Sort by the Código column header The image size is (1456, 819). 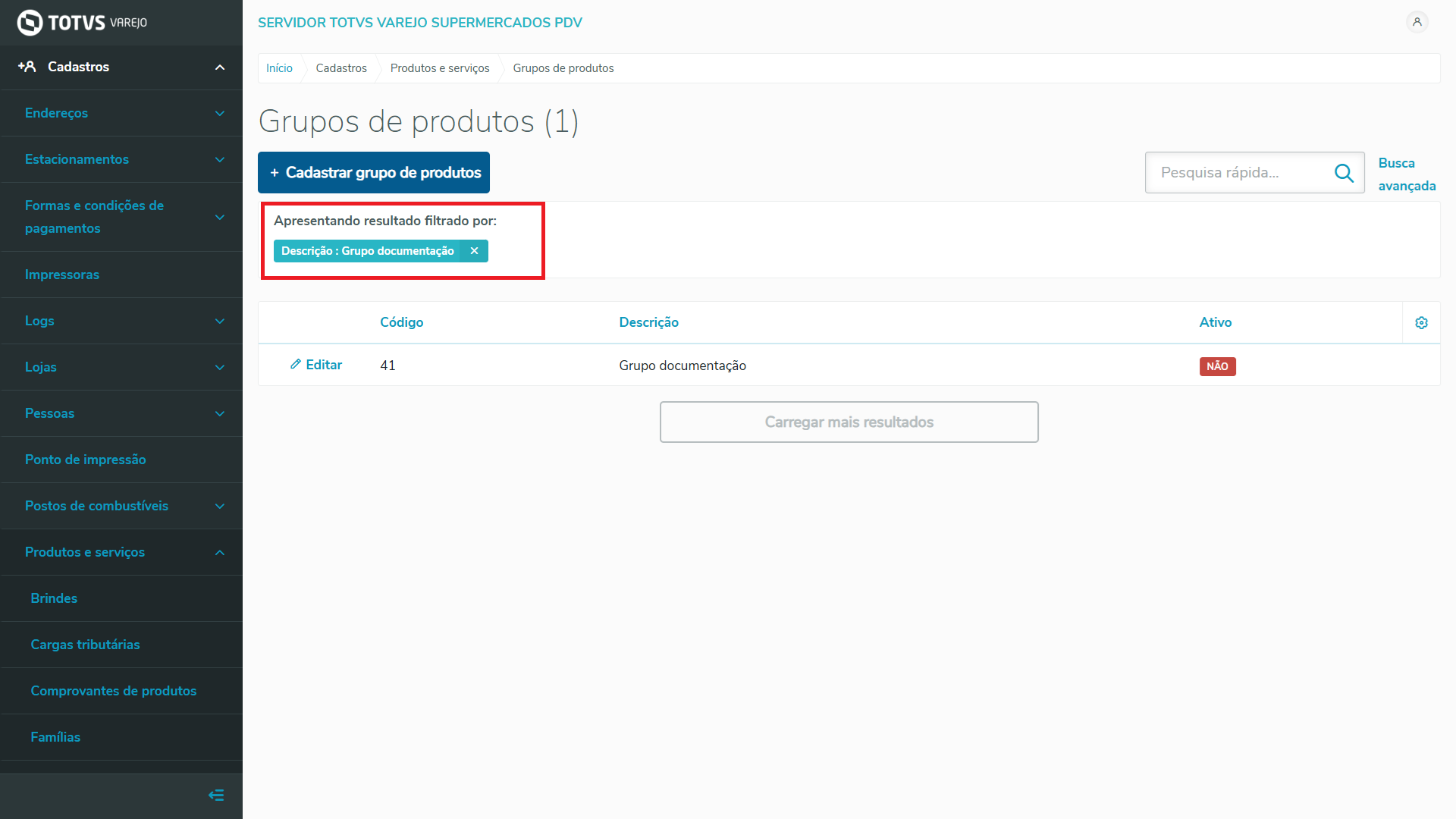[x=401, y=322]
